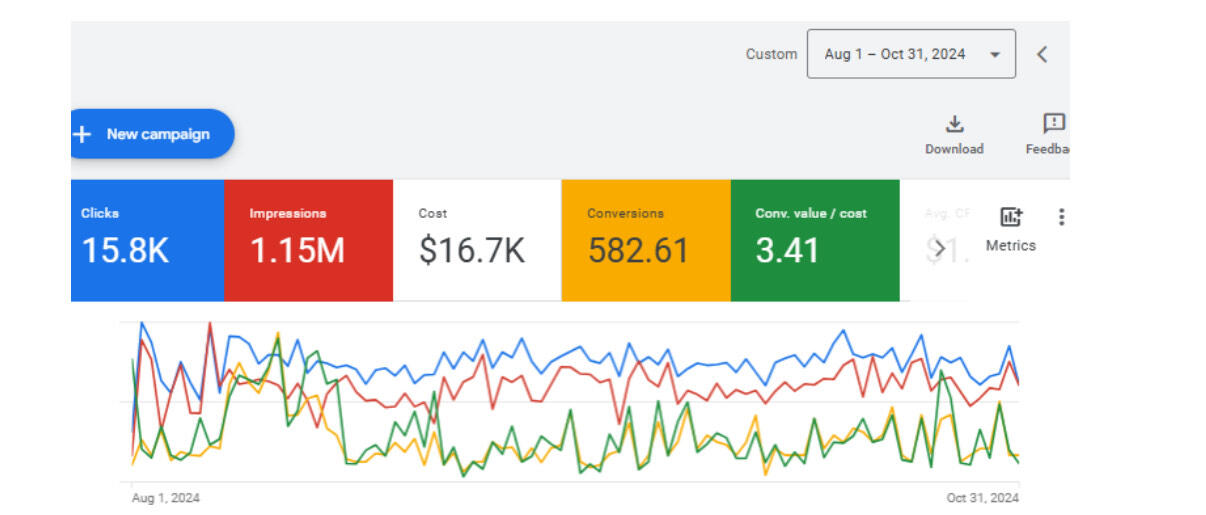Image resolution: width=1206 pixels, height=515 pixels.
Task: Click the plus icon beside New campaign
Action: [83, 134]
